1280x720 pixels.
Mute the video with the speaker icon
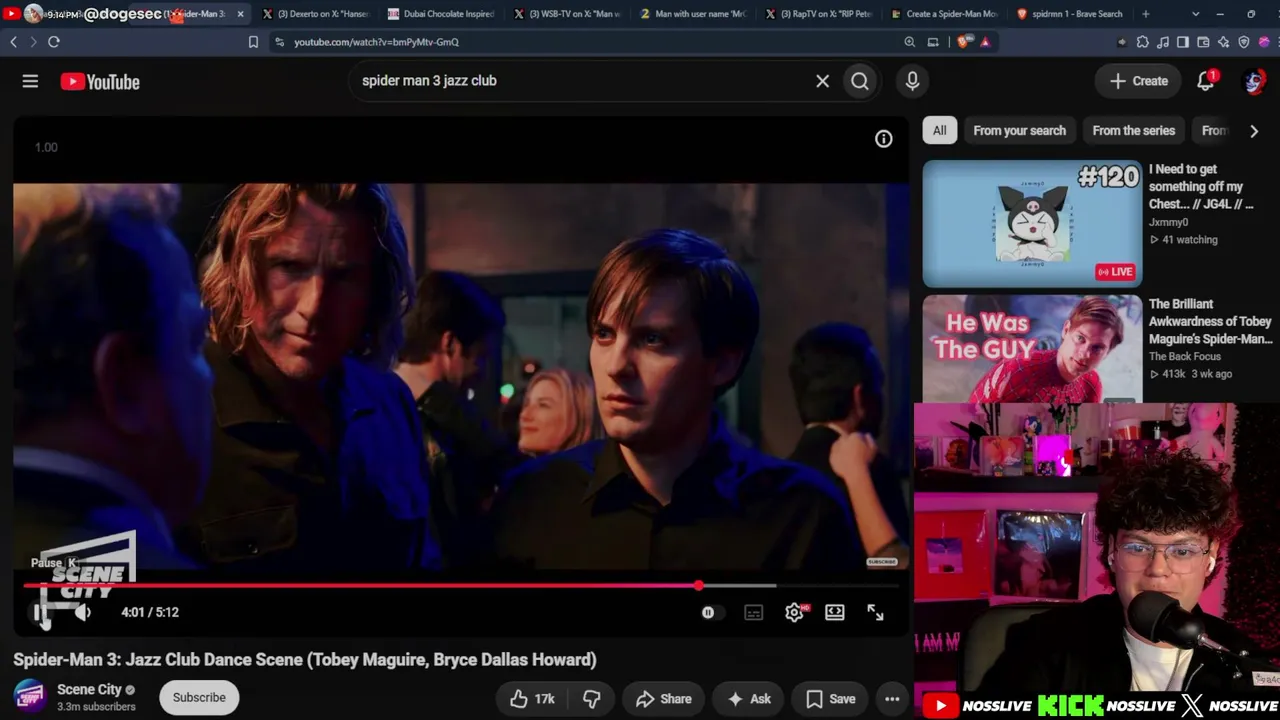(83, 612)
